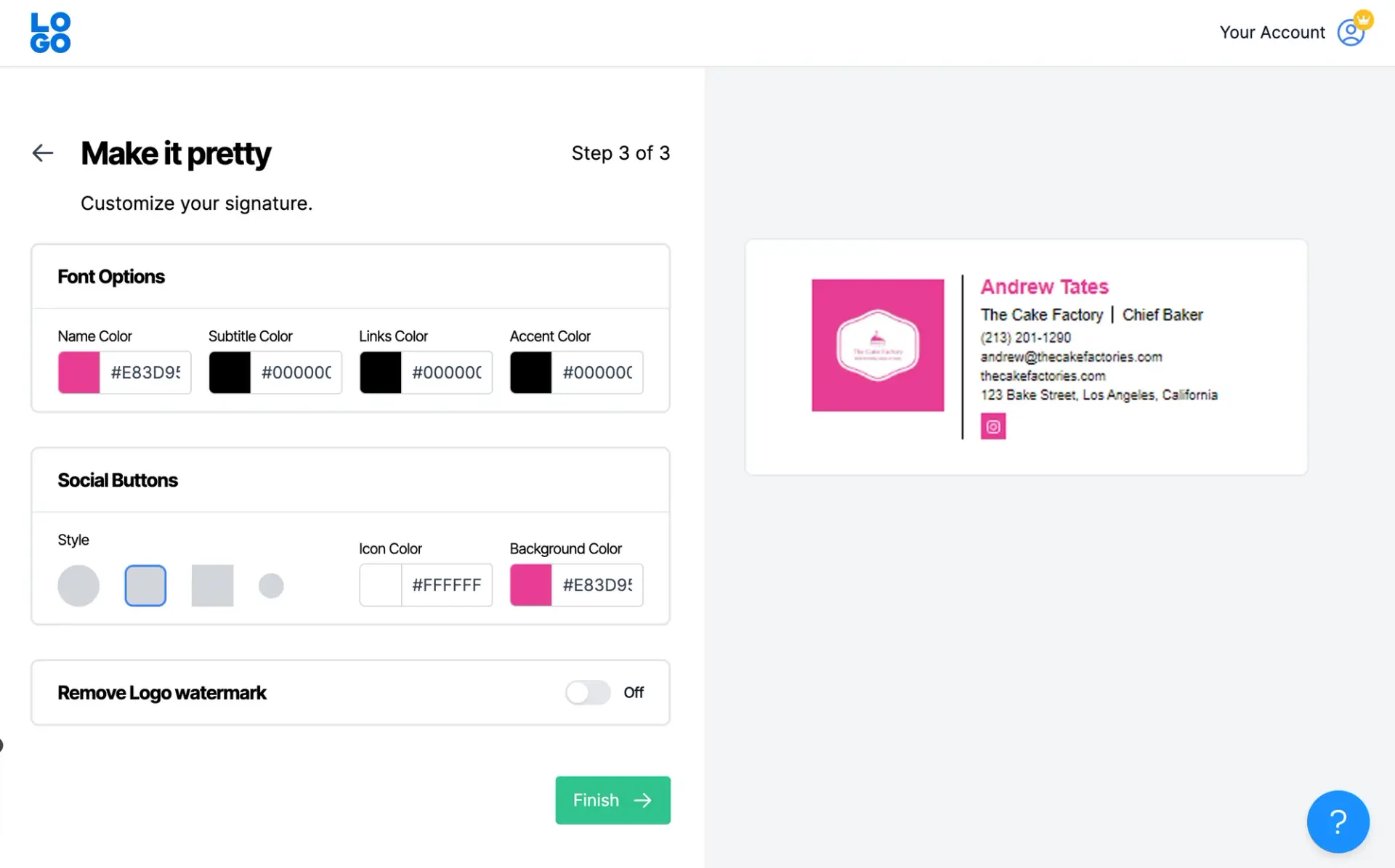
Task: Open the pink Name Color swatch
Action: (x=79, y=373)
